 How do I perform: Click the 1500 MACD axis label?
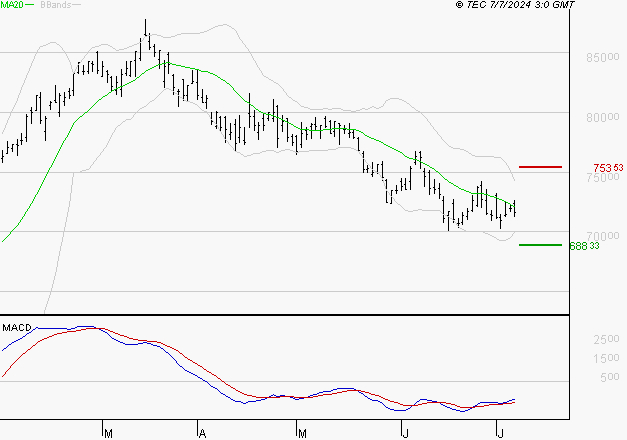click(607, 358)
